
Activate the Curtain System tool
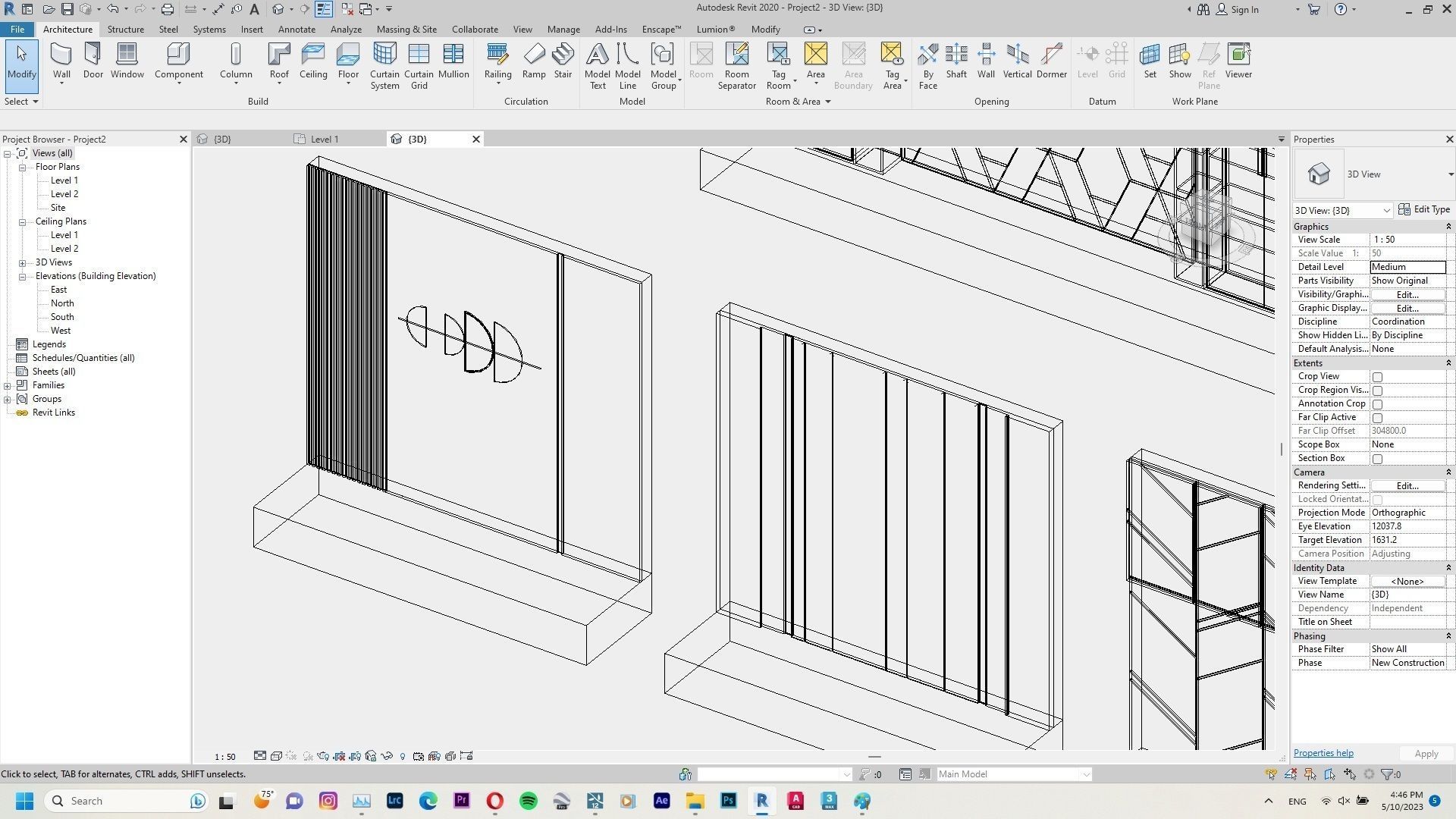pos(384,66)
